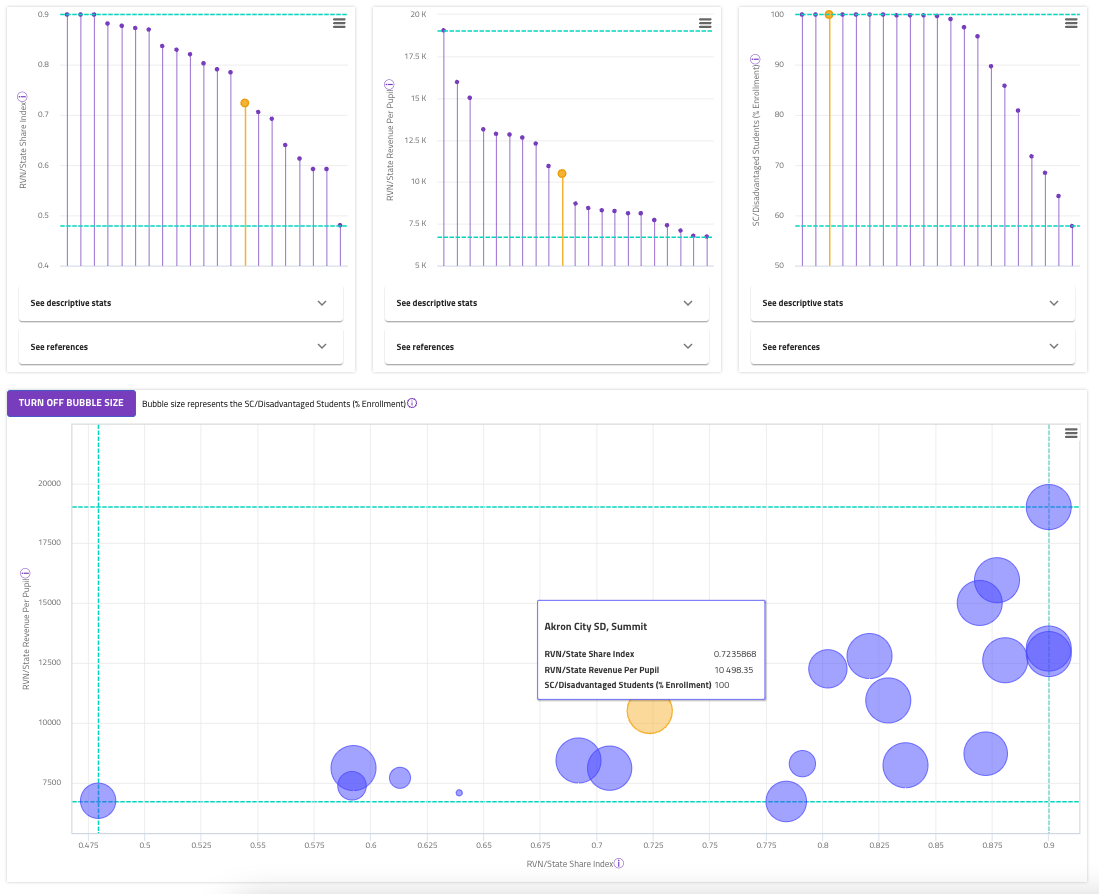Click info icon on first chart's y-axis label

(x=22, y=97)
